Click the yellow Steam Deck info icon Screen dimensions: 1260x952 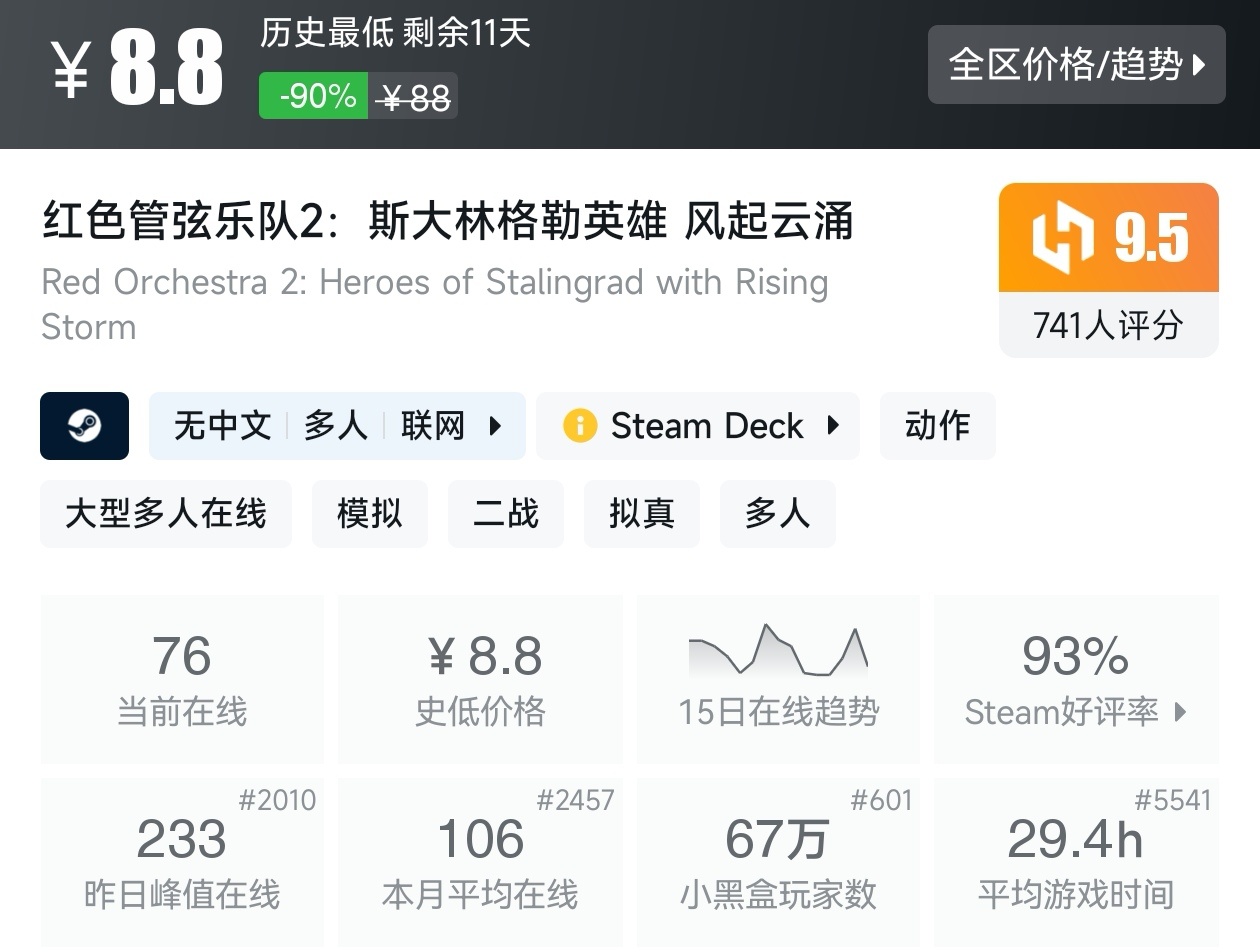point(580,426)
